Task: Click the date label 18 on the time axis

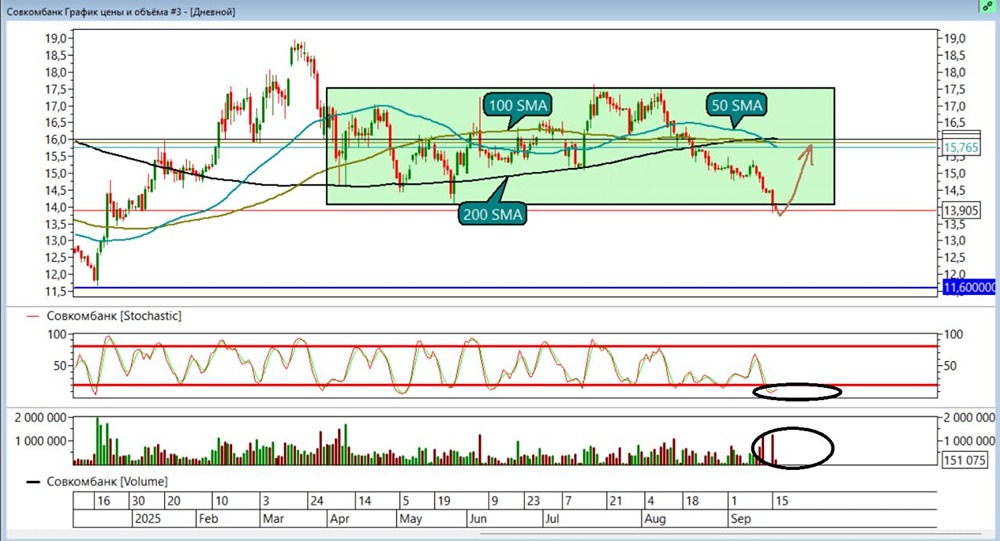Action: tap(692, 501)
